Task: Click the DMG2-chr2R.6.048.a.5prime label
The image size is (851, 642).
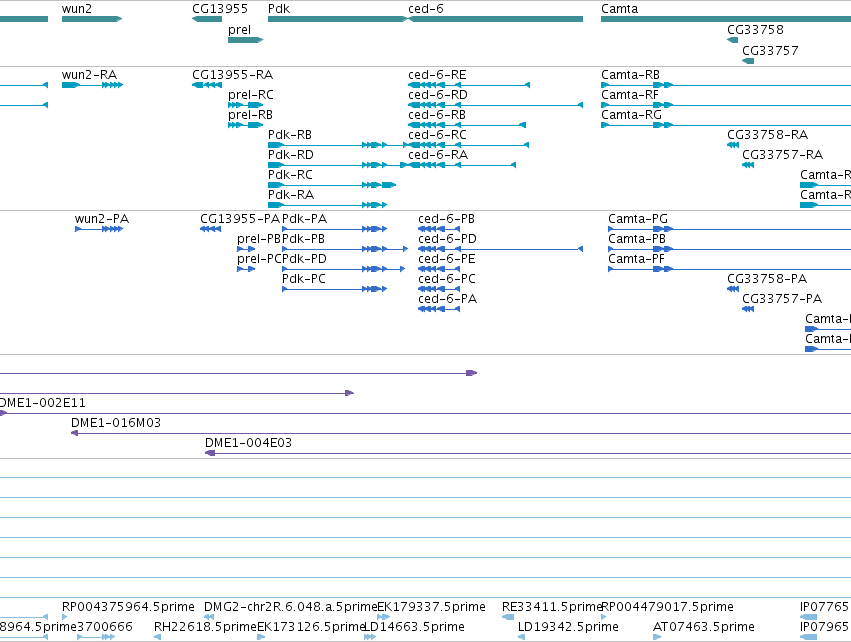Action: (x=290, y=607)
